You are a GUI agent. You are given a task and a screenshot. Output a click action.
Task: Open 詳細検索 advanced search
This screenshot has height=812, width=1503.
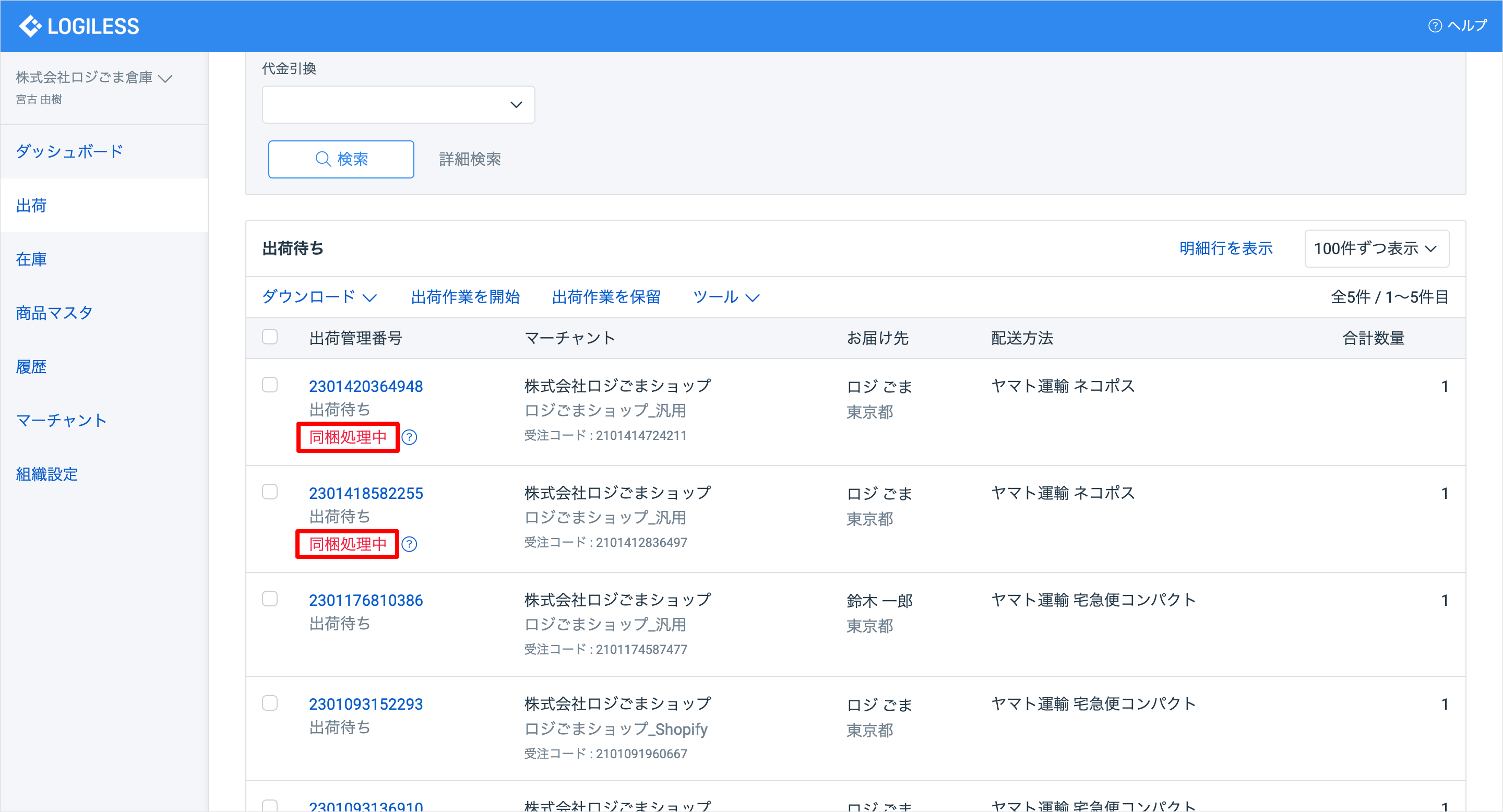pos(470,159)
